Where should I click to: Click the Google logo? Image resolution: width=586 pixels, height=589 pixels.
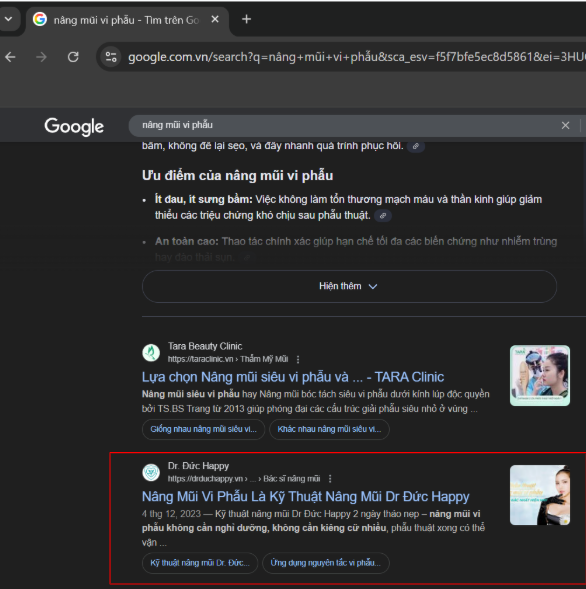[74, 126]
